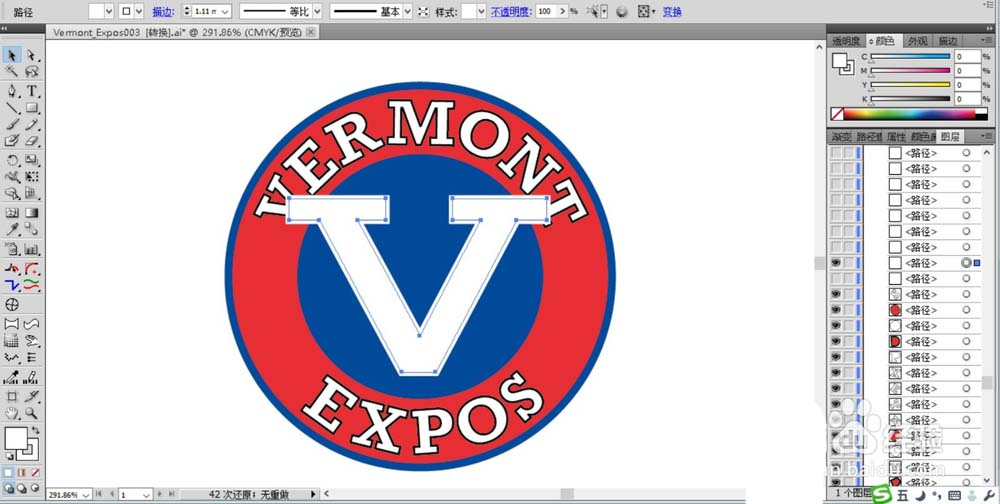Select the Hand tool
This screenshot has height=504, width=1000.
pyautogui.click(x=12, y=413)
